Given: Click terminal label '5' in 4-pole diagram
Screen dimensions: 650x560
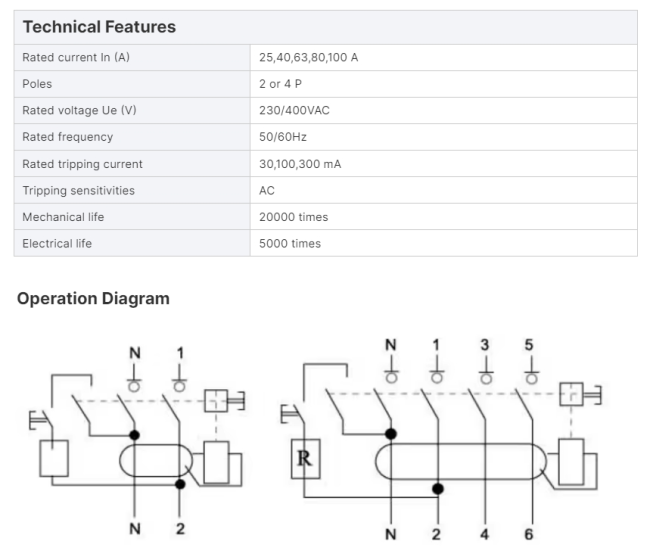Looking at the screenshot, I should tap(529, 345).
